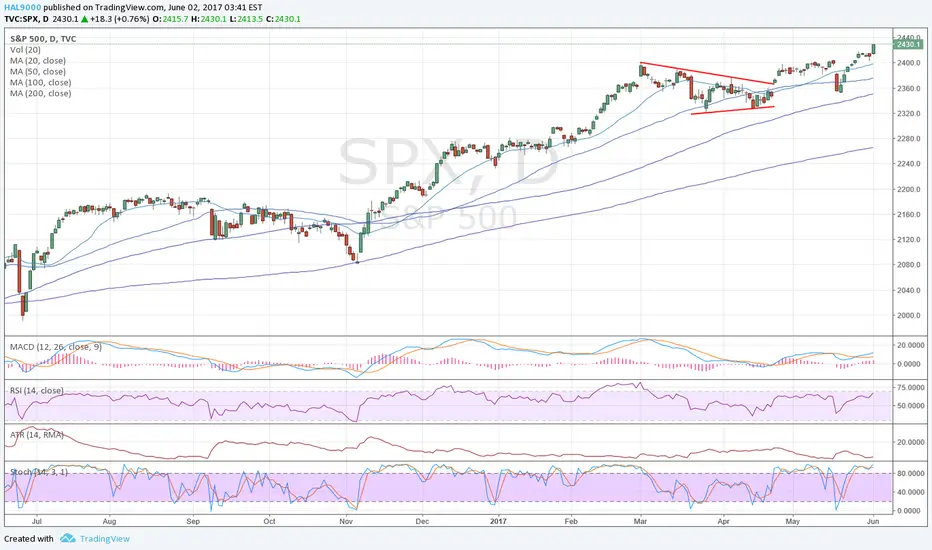
Task: Click the 2000.0 price axis label
Action: pyautogui.click(x=908, y=316)
